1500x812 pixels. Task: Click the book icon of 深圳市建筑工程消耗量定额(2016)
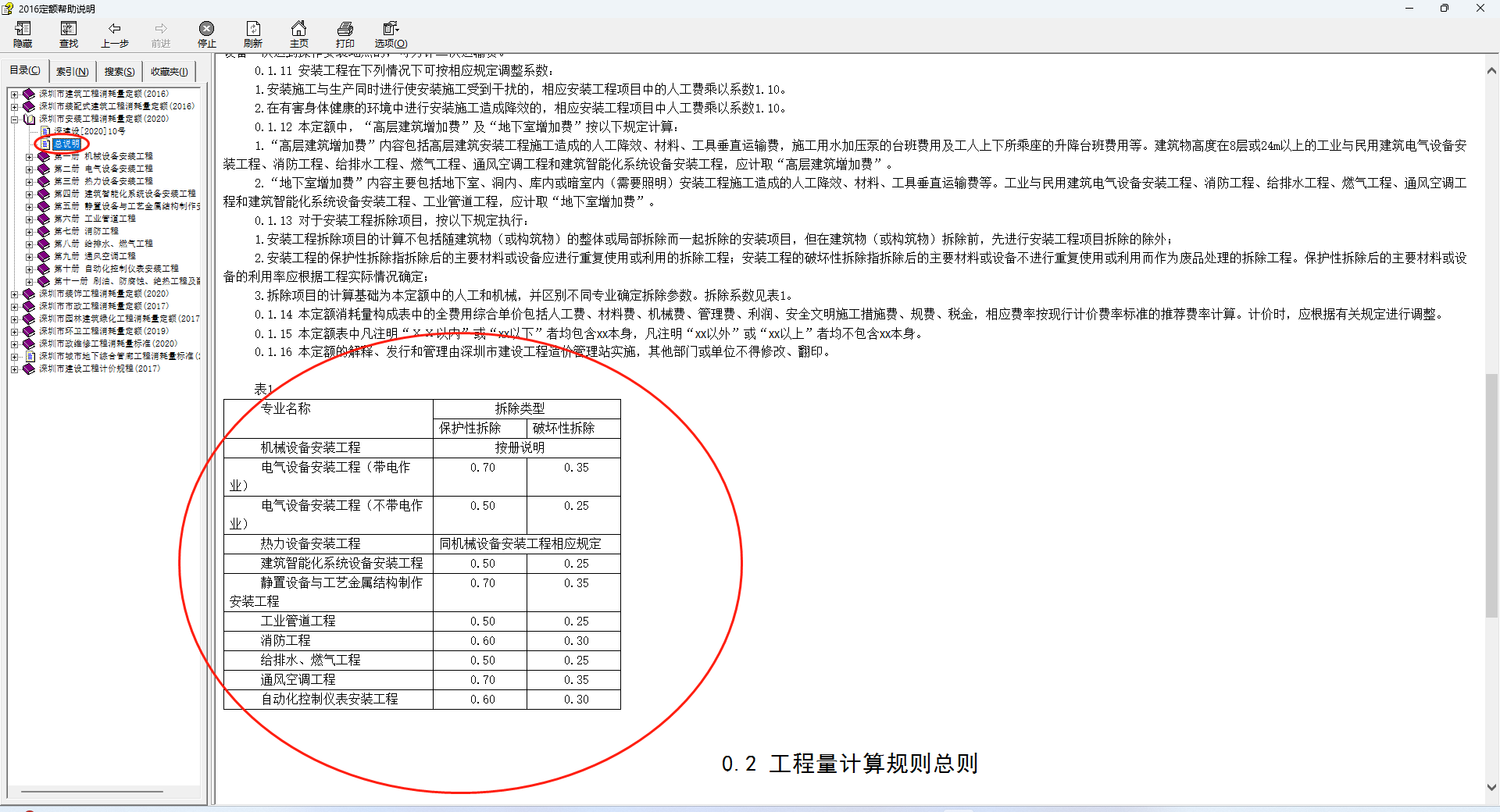pos(29,94)
